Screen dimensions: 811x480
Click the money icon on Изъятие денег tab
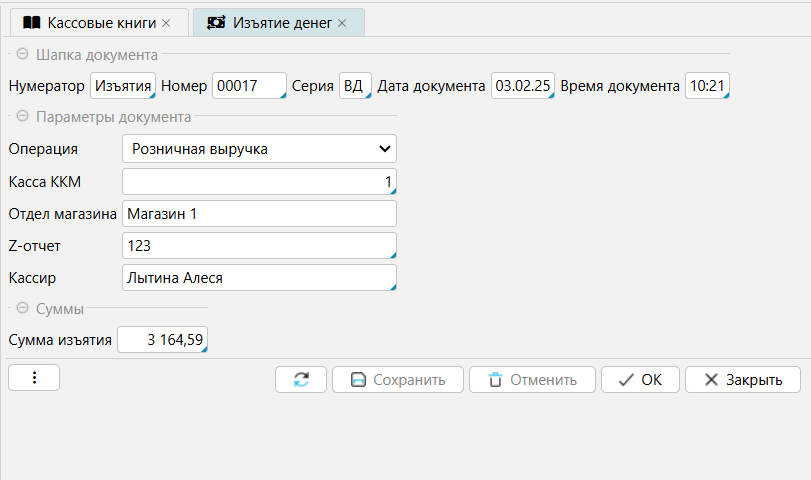pyautogui.click(x=215, y=23)
